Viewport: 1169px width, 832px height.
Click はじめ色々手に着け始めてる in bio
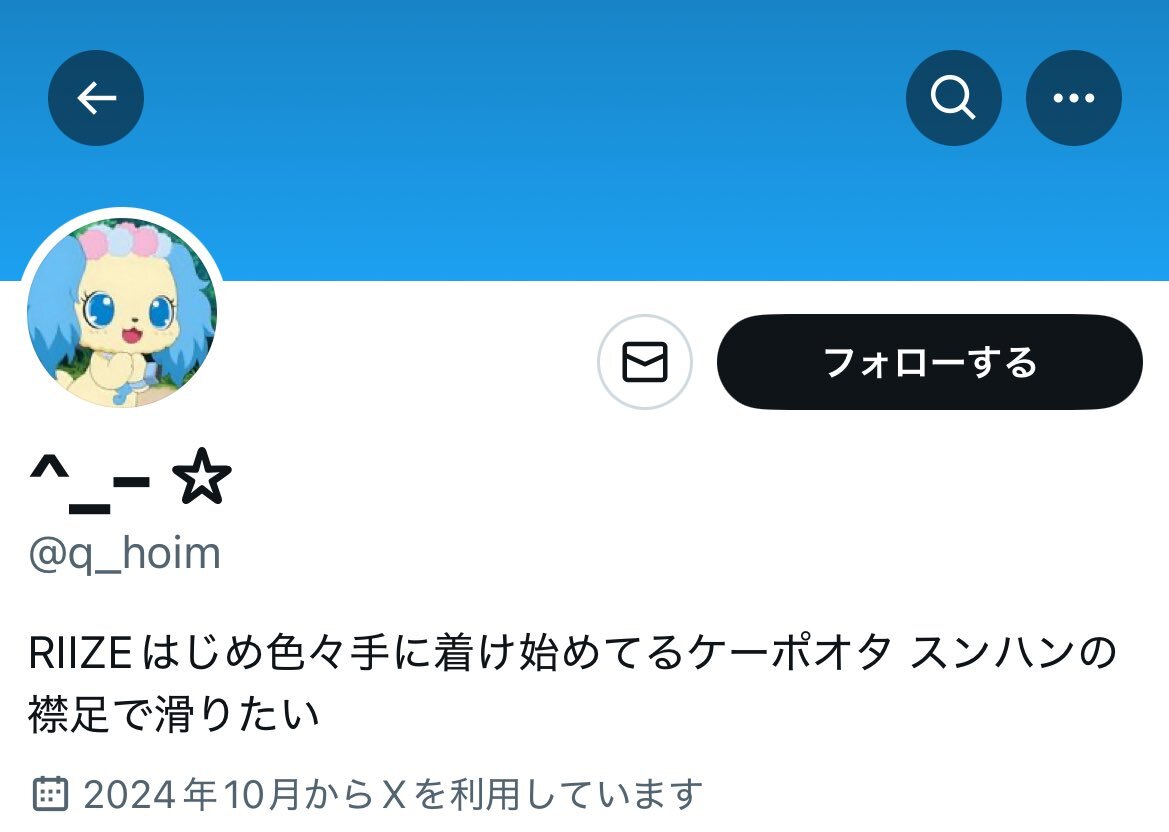414,652
